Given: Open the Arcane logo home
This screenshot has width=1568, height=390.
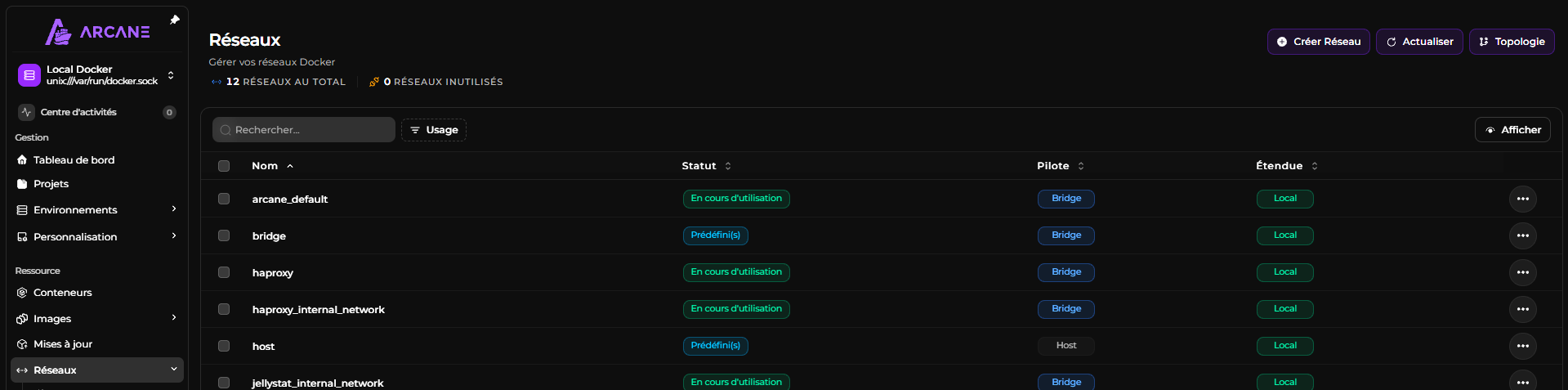Looking at the screenshot, I should coord(97,32).
